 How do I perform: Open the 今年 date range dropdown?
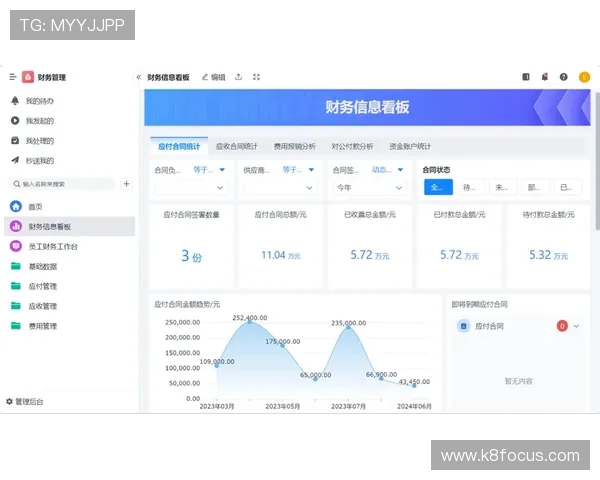[369, 188]
